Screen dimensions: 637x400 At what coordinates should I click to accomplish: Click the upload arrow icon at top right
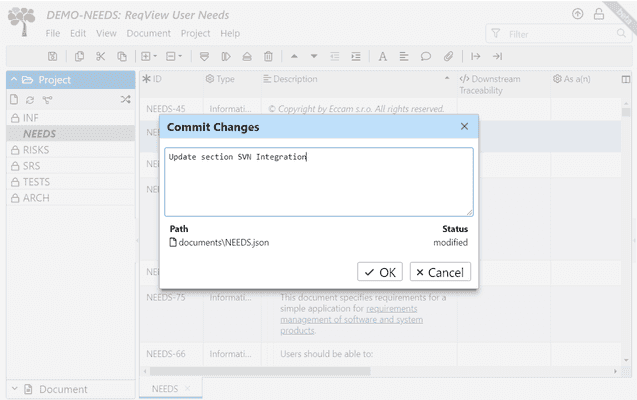point(577,14)
